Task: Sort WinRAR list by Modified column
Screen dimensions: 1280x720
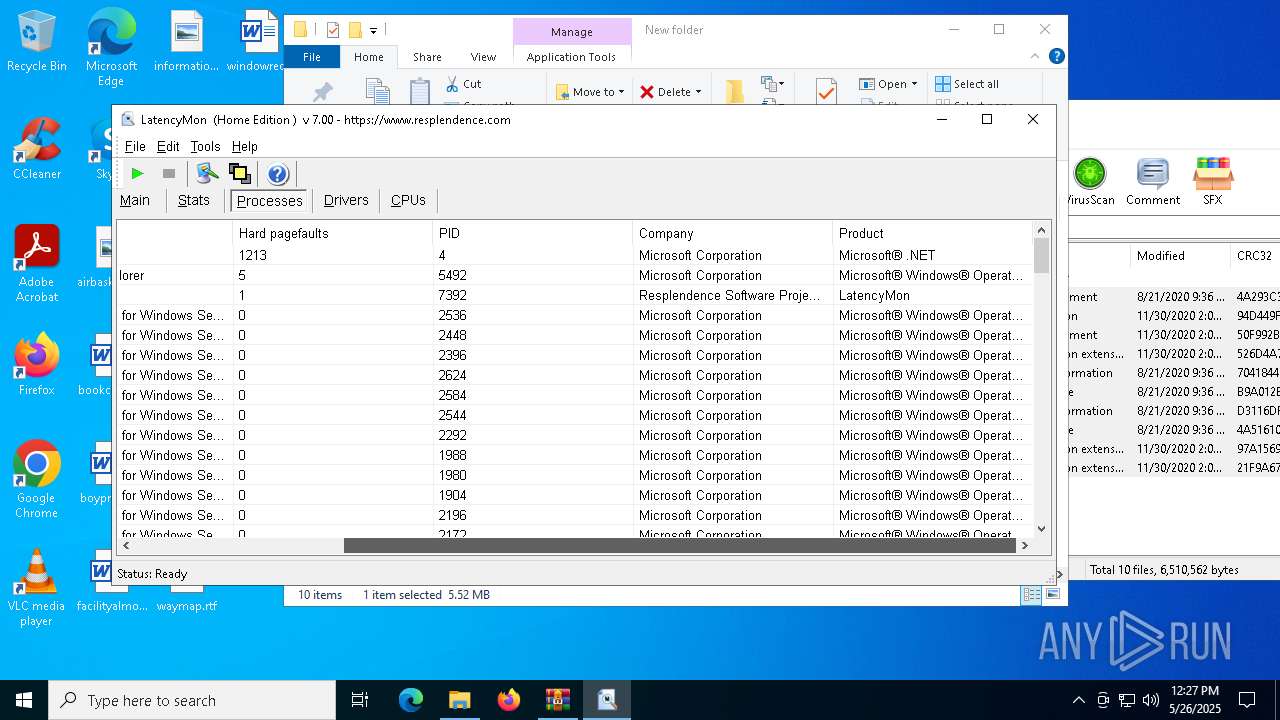Action: tap(1179, 256)
